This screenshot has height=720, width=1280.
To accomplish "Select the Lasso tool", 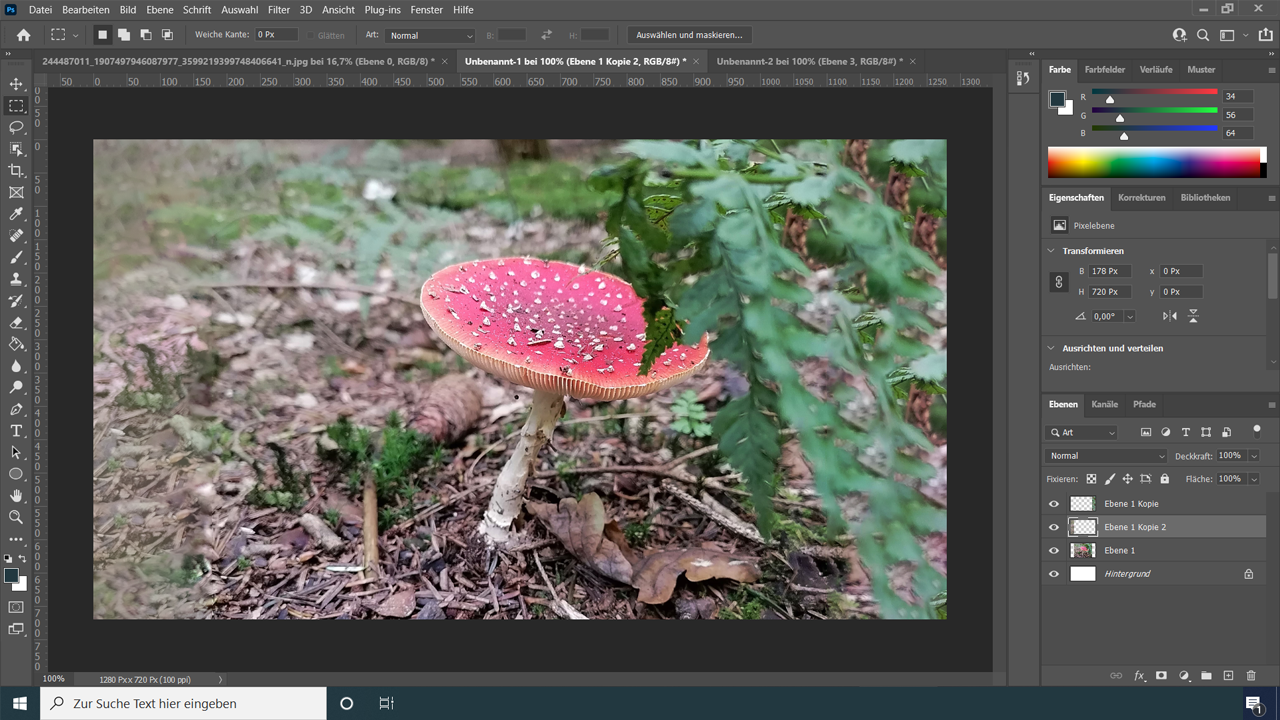I will click(x=15, y=127).
